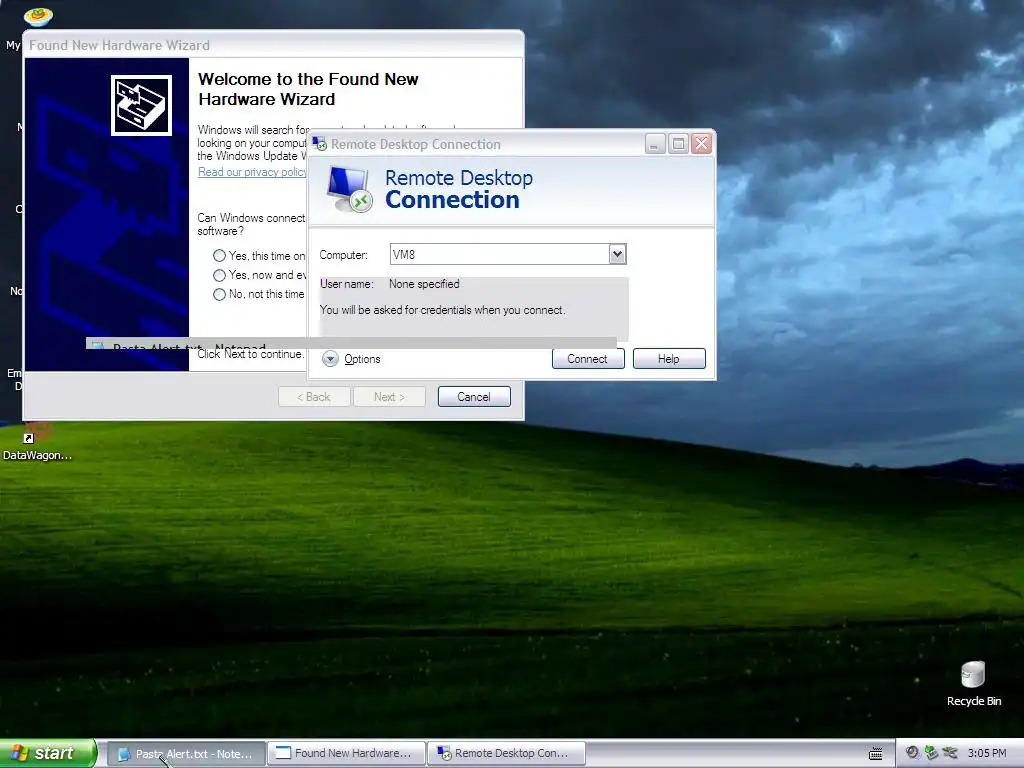Select 'Yes, now and every time' radio button
This screenshot has height=768, width=1024.
(x=219, y=275)
